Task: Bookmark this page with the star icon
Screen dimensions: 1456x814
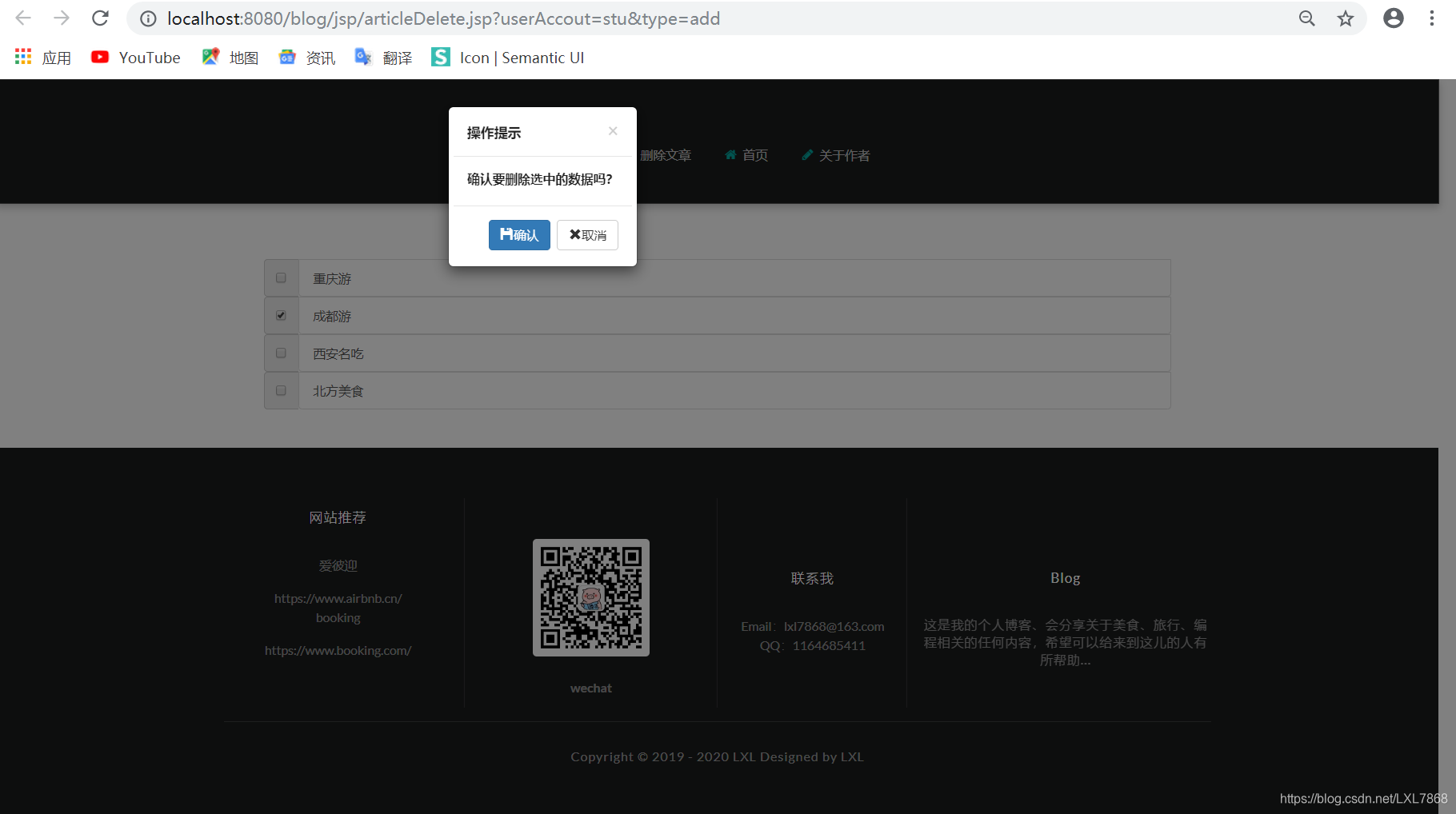Action: click(1346, 18)
